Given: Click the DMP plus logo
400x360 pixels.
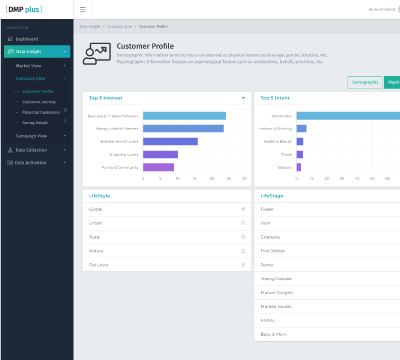Looking at the screenshot, I should click(24, 9).
